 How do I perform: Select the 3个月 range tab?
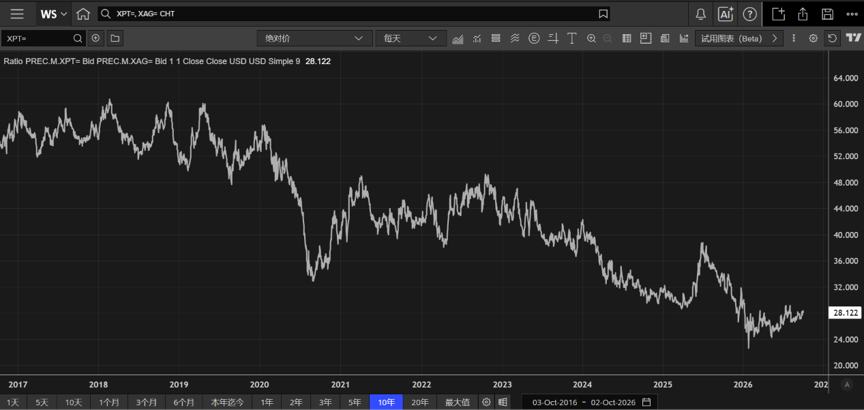(147, 402)
